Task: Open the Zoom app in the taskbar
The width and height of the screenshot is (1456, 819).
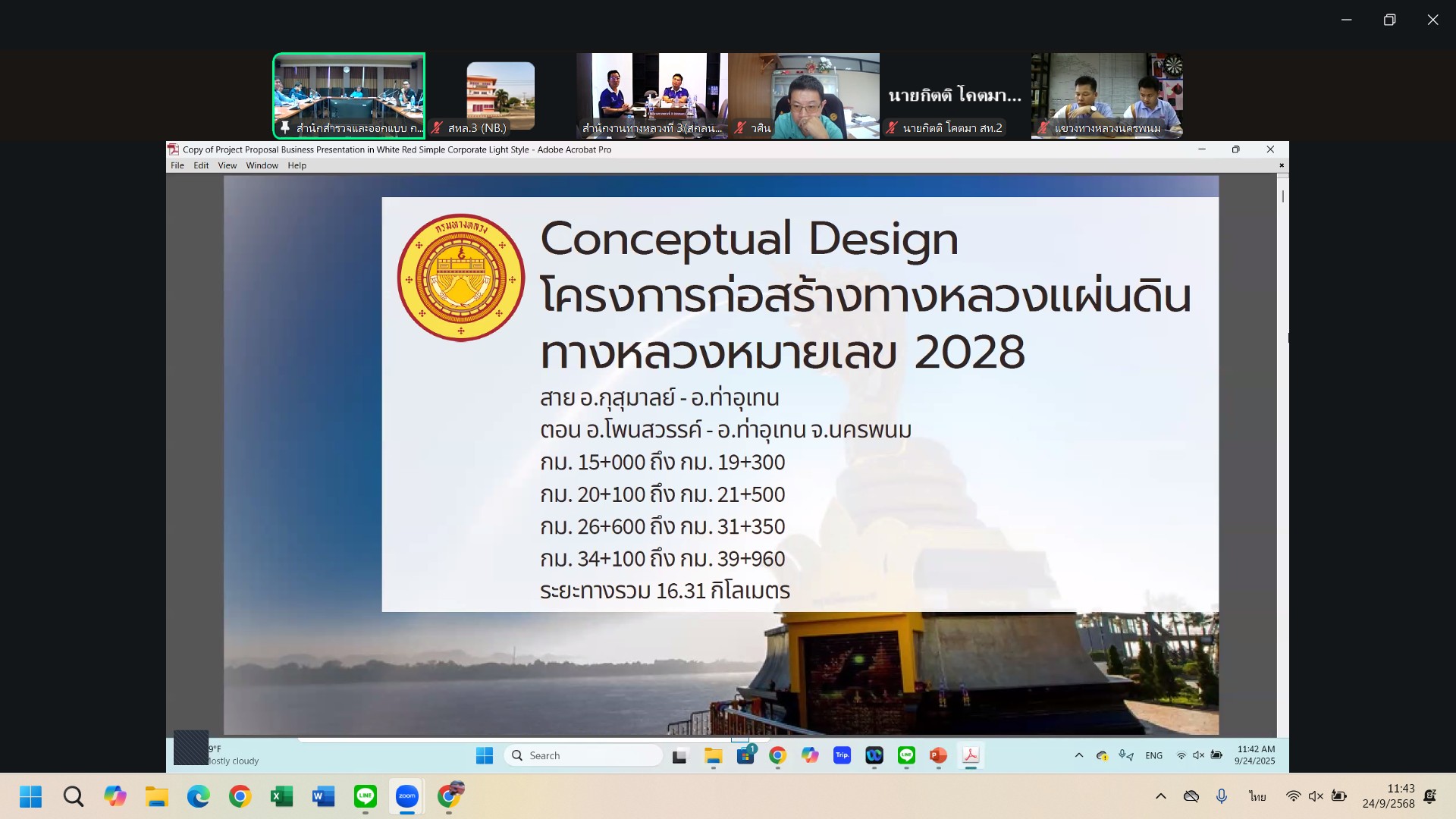Action: (407, 796)
